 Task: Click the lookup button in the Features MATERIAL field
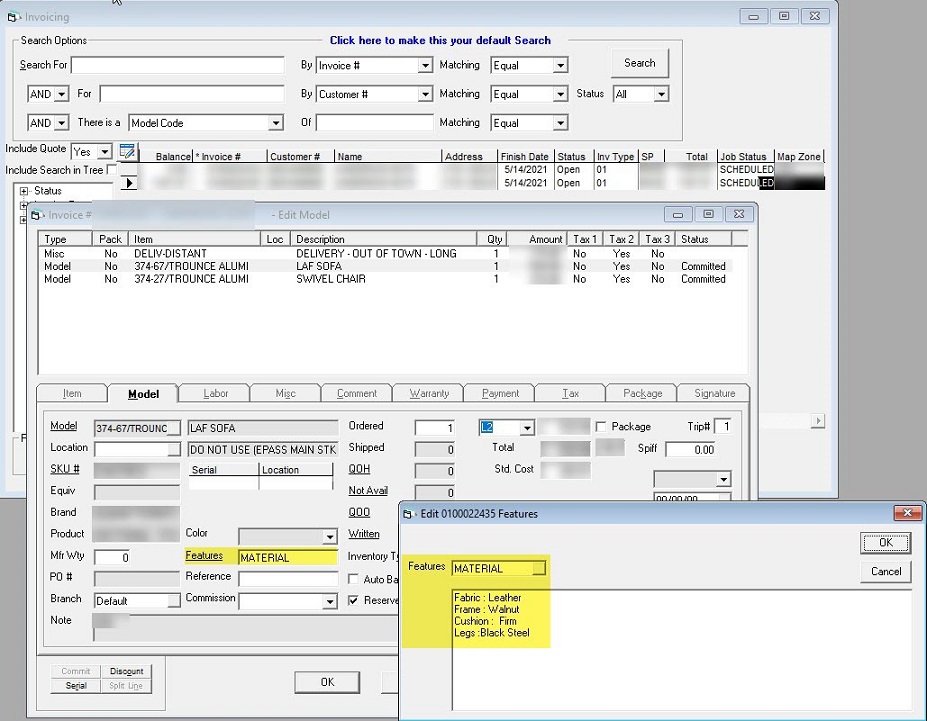539,569
